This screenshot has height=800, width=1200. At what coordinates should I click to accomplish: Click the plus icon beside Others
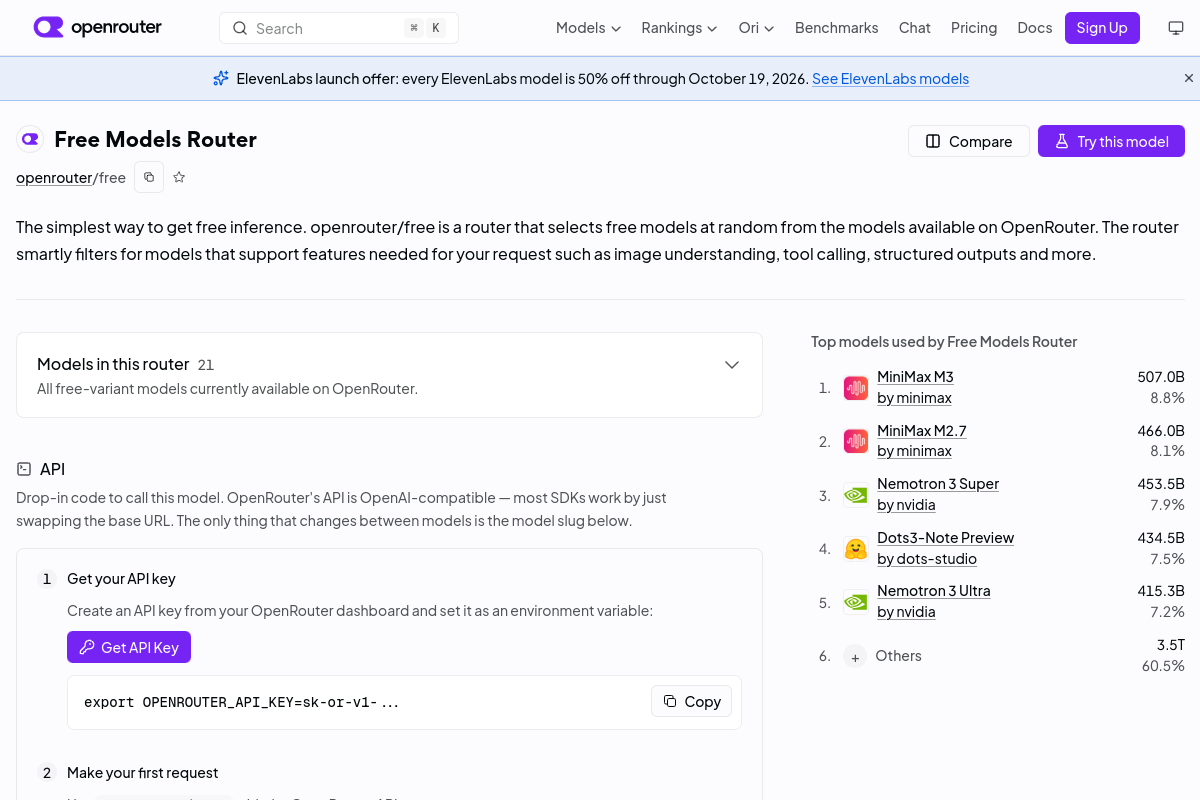(x=855, y=657)
